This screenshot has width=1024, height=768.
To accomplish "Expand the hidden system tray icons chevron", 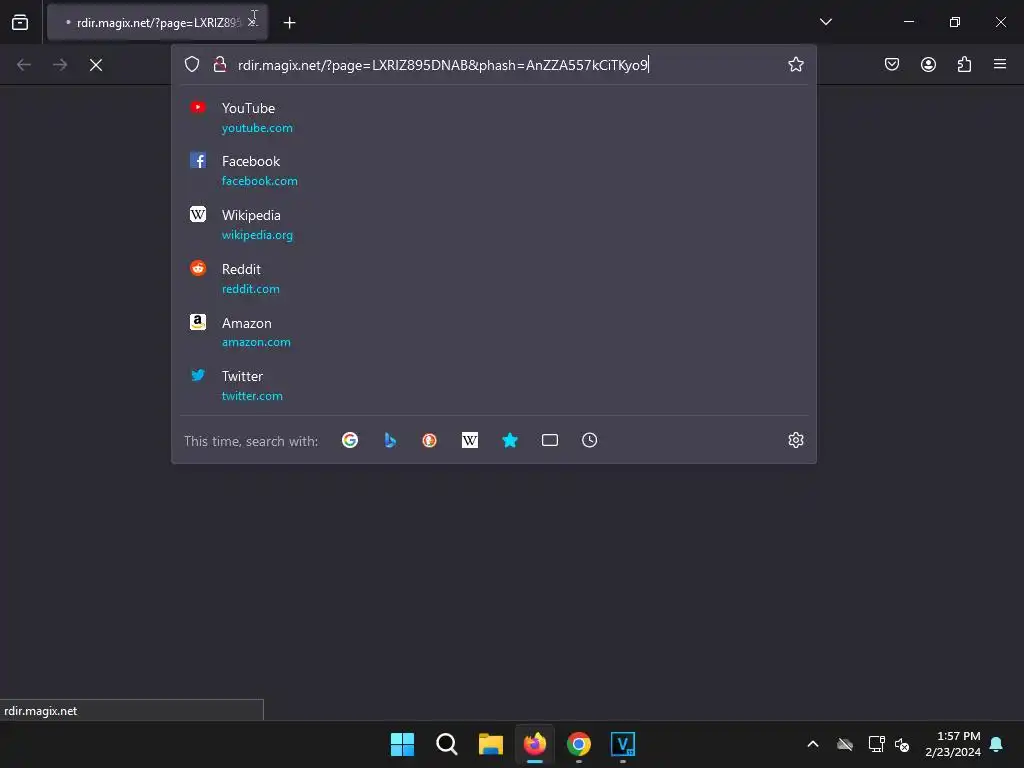I will (x=813, y=744).
